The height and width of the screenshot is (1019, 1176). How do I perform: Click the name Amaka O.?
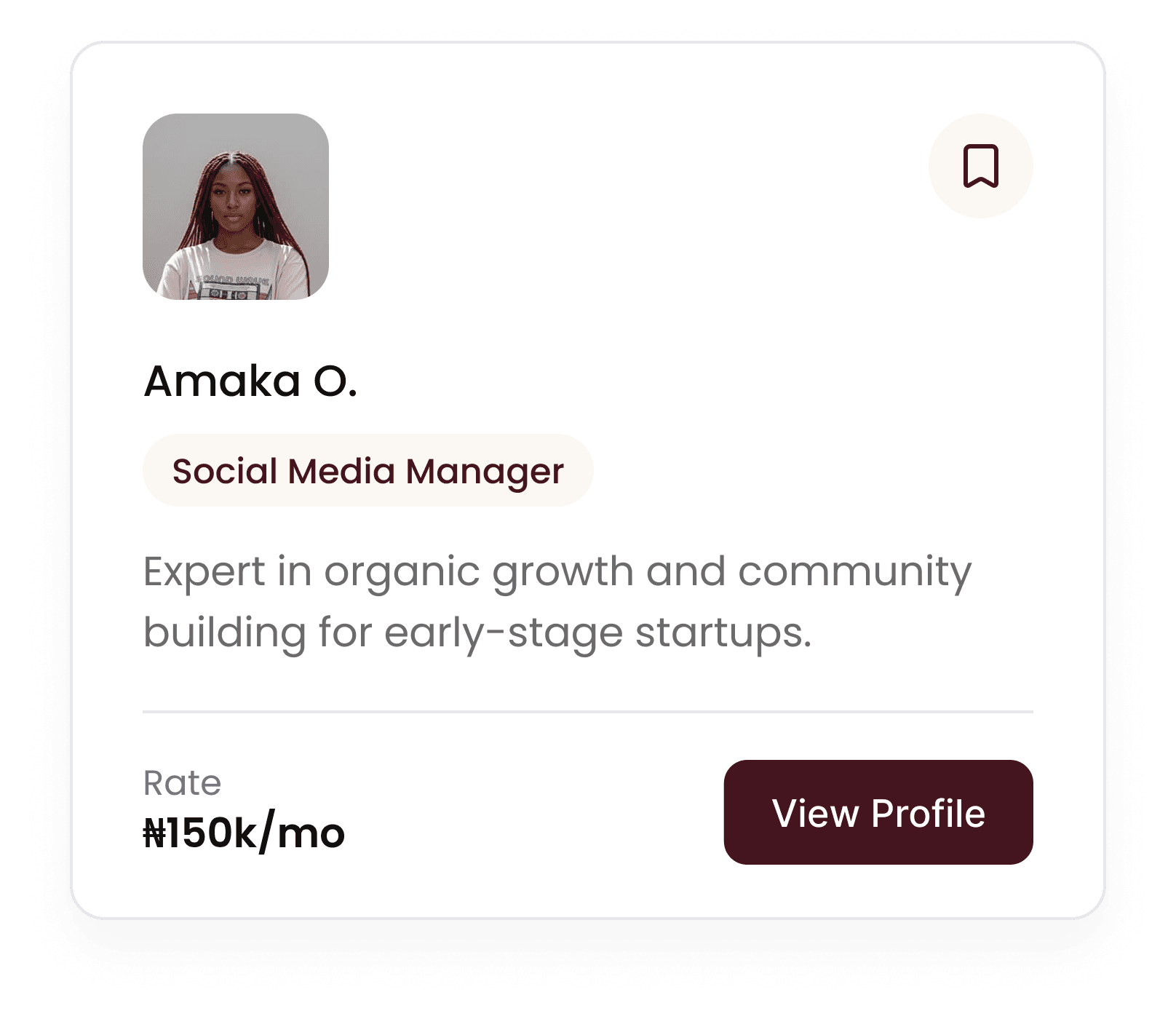coord(250,381)
